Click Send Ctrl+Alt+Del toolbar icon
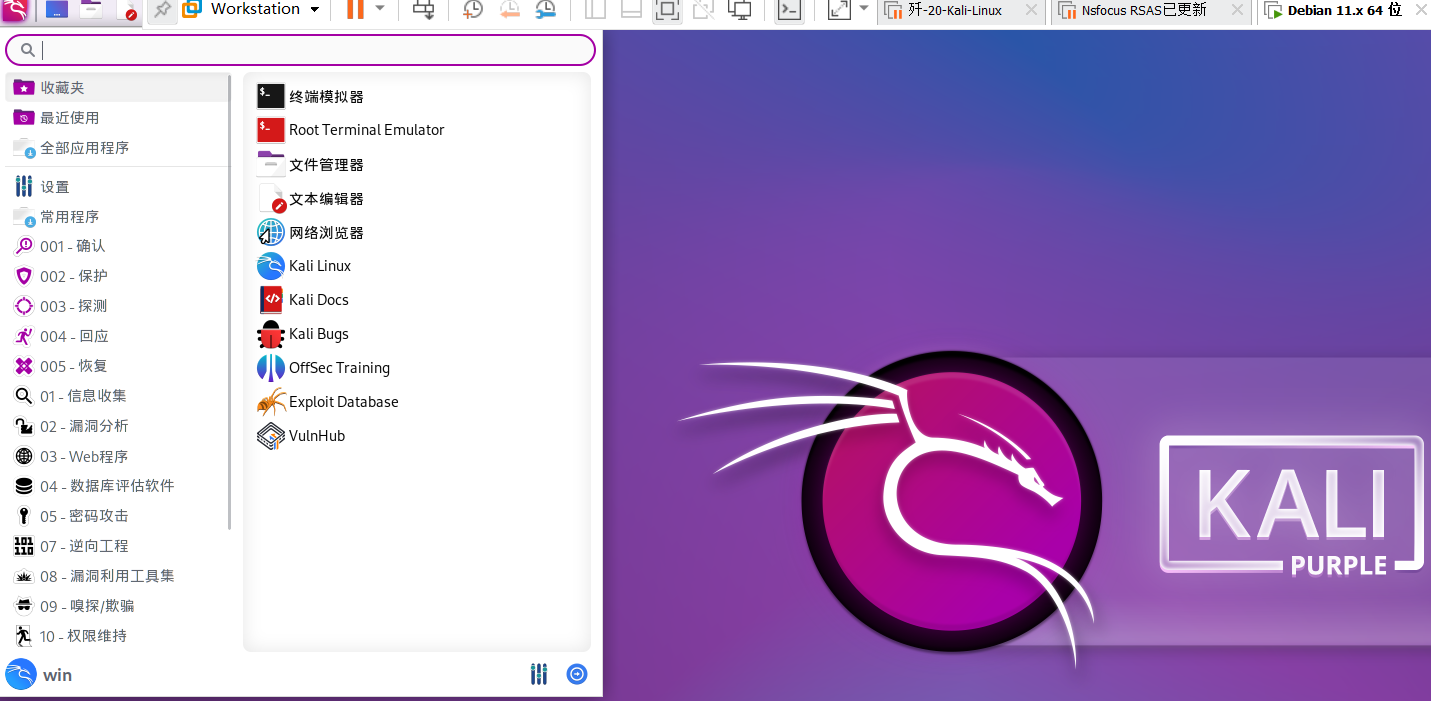 tap(424, 10)
